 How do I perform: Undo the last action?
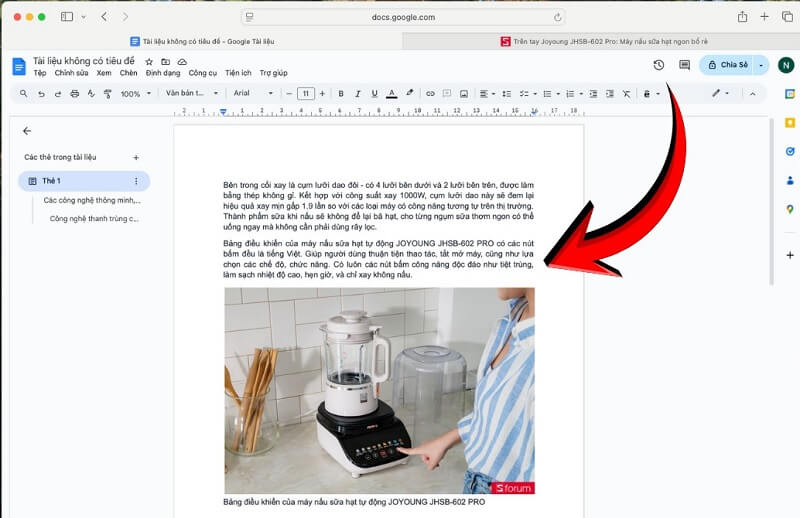click(x=41, y=94)
